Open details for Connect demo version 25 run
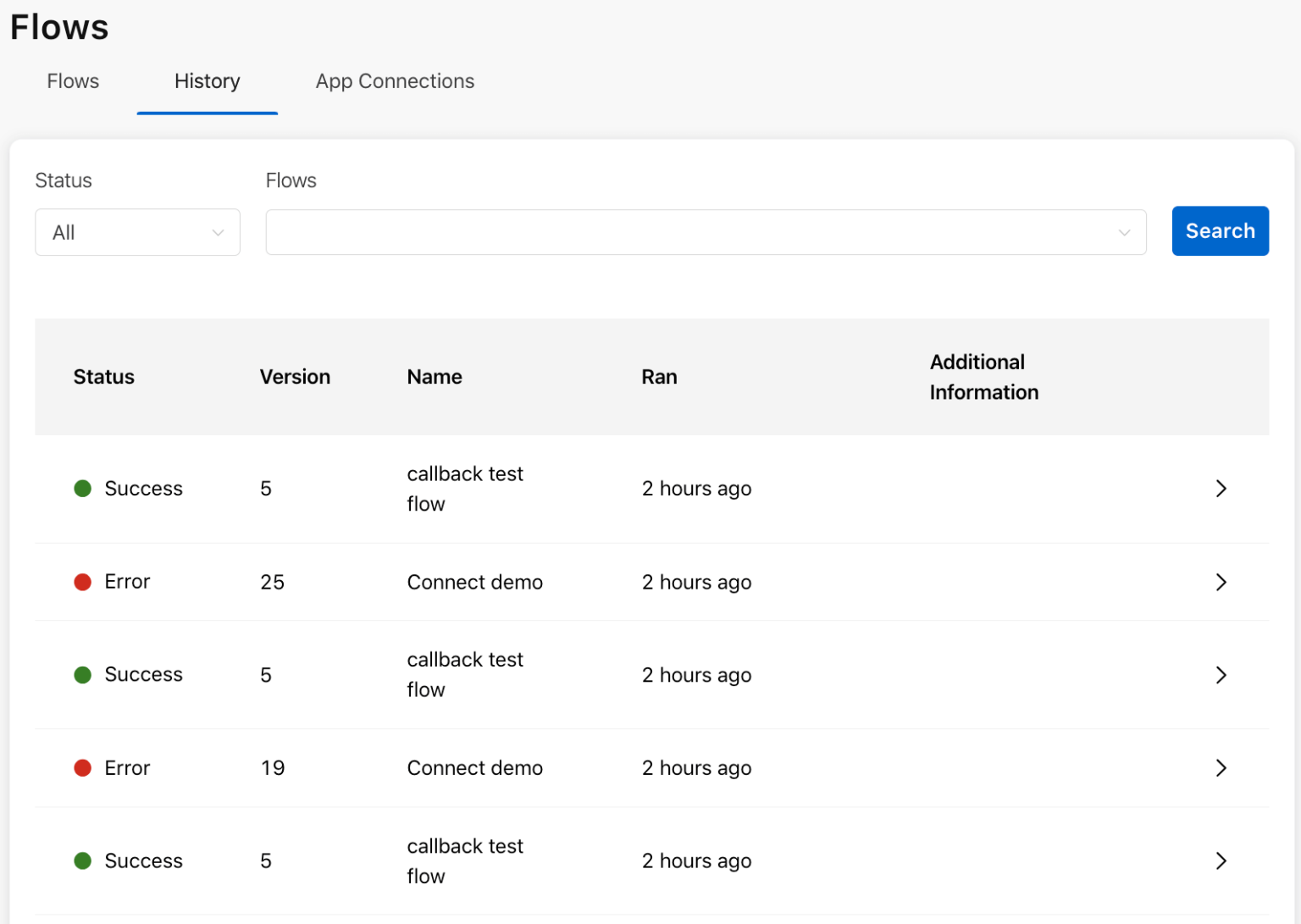 1221,582
